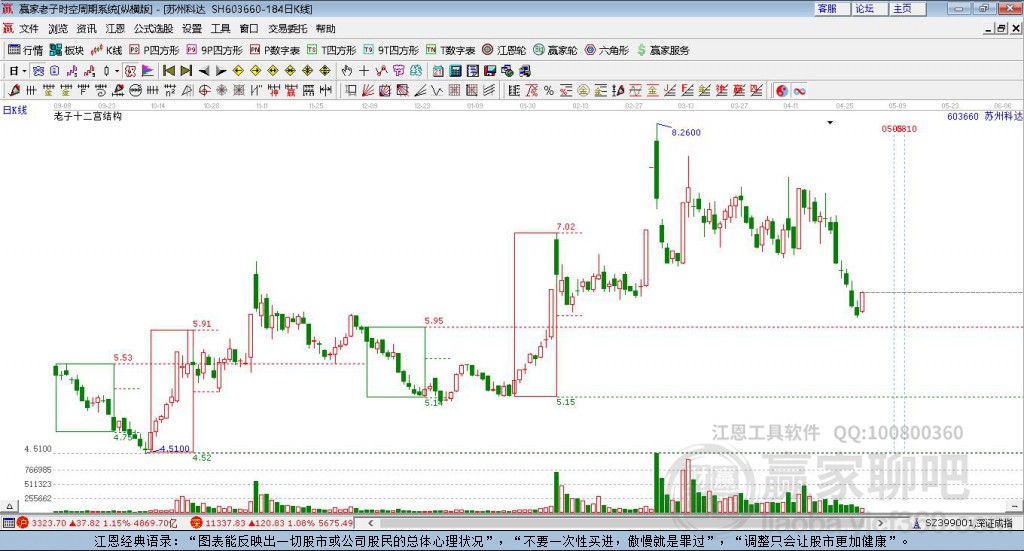The width and height of the screenshot is (1024, 551).
Task: Click the 主页 homepage button
Action: [x=907, y=8]
